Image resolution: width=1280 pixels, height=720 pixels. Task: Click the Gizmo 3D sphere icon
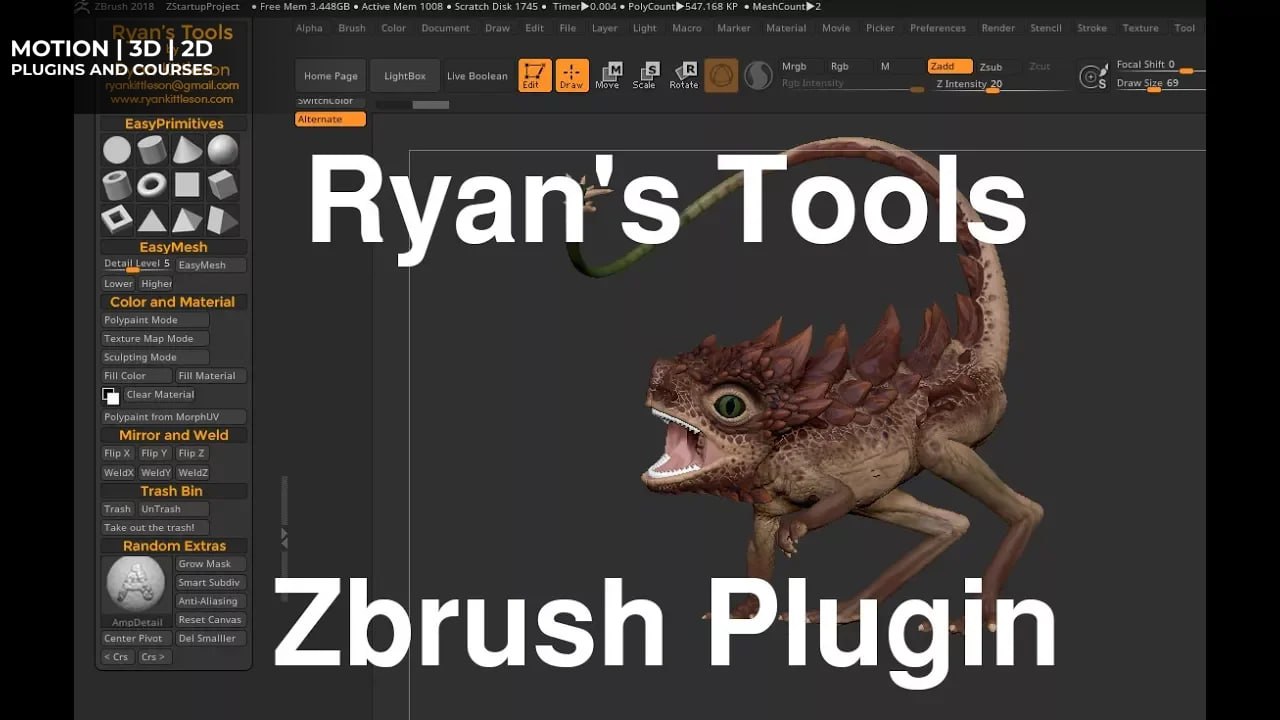(721, 75)
